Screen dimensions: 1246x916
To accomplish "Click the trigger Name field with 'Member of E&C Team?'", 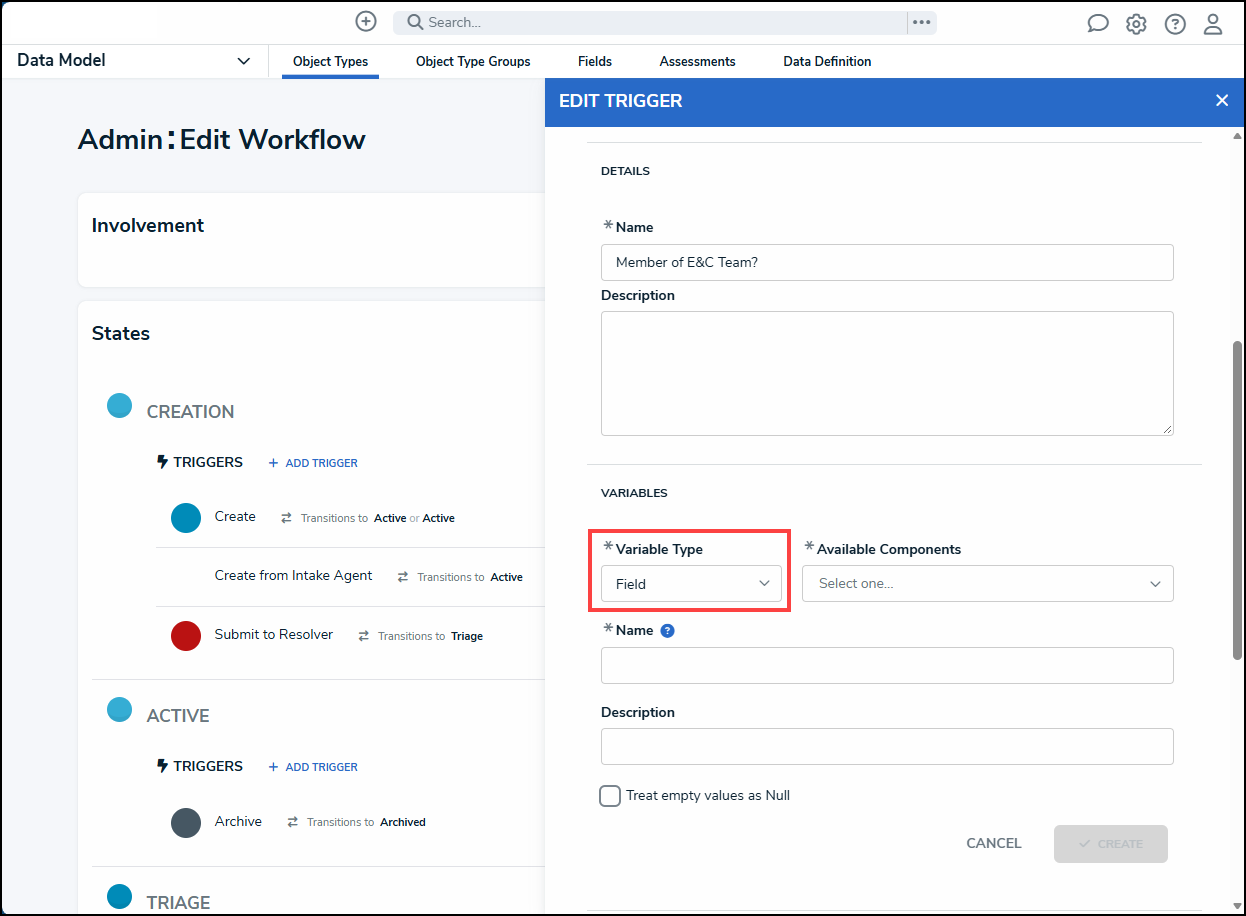I will click(887, 263).
